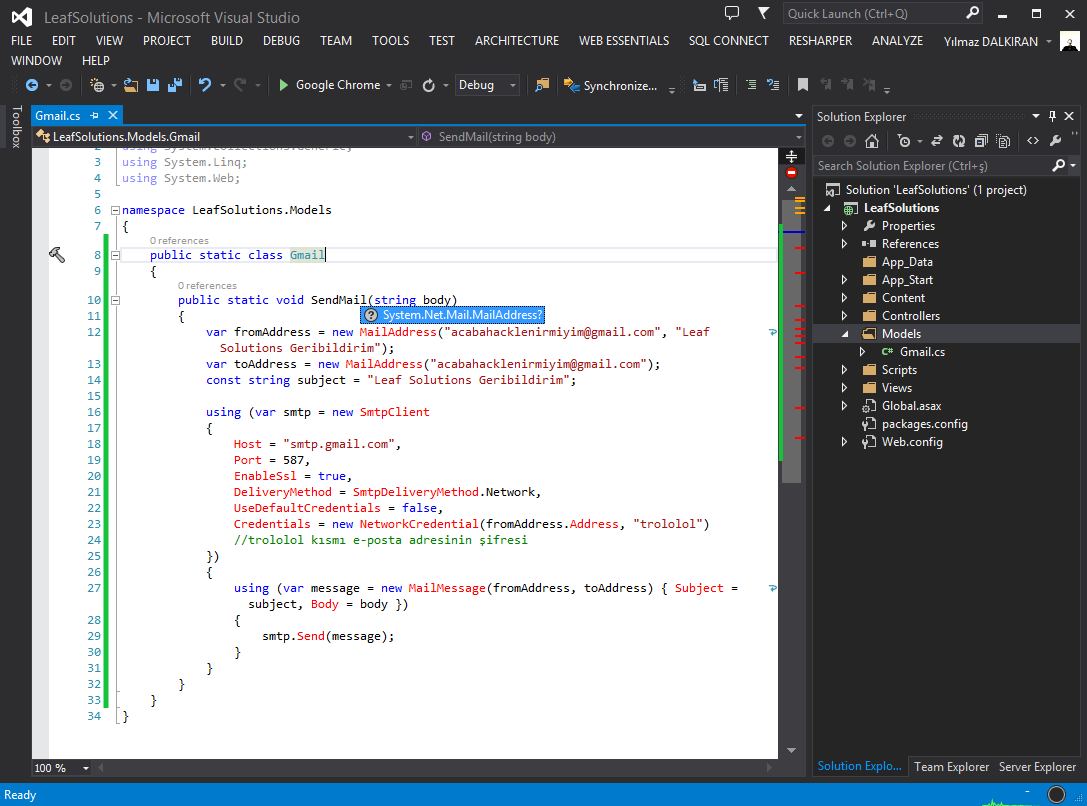Refresh the Solution Explorer tree

959,141
